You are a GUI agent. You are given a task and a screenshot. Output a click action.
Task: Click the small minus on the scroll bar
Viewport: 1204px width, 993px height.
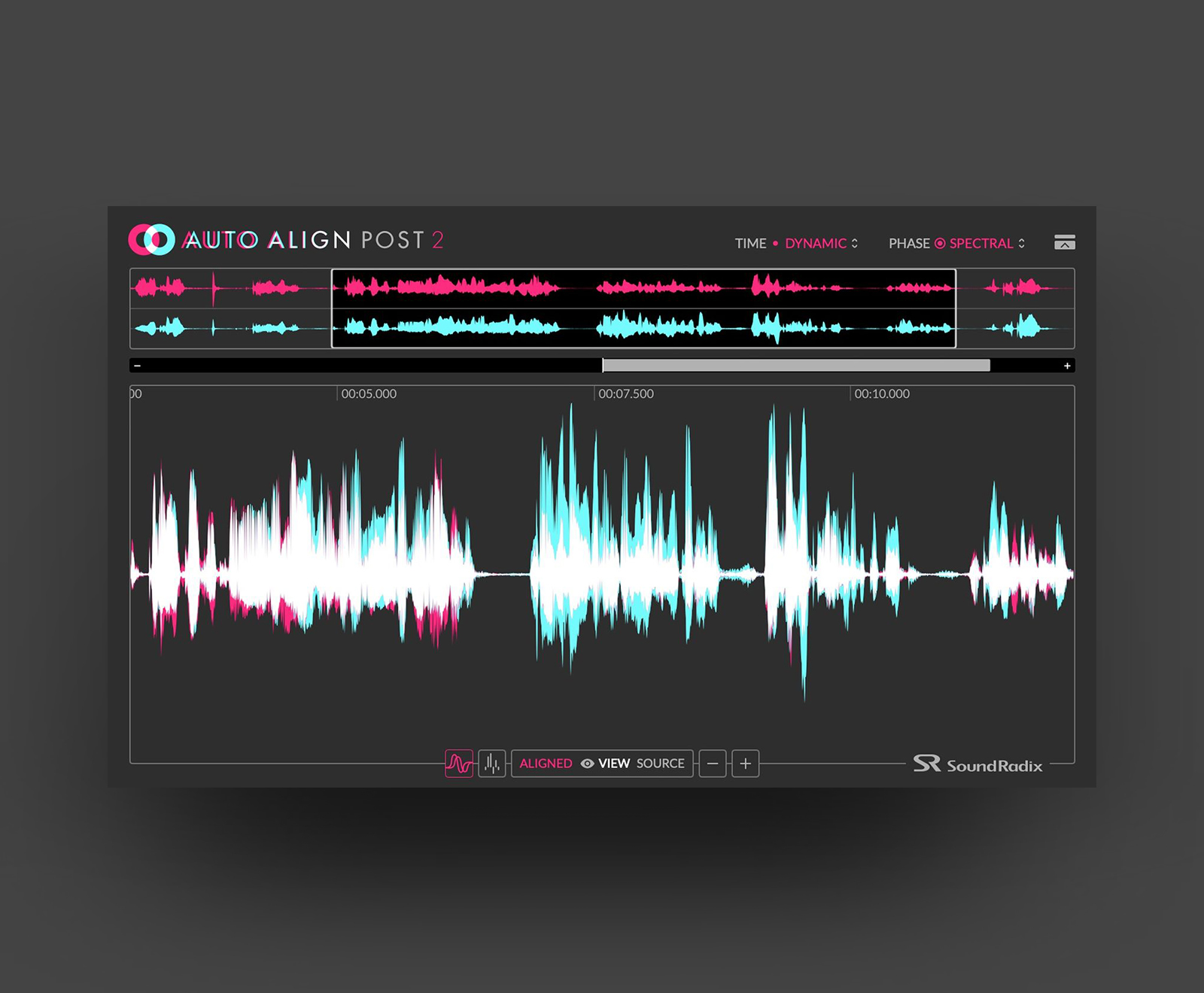(x=138, y=366)
